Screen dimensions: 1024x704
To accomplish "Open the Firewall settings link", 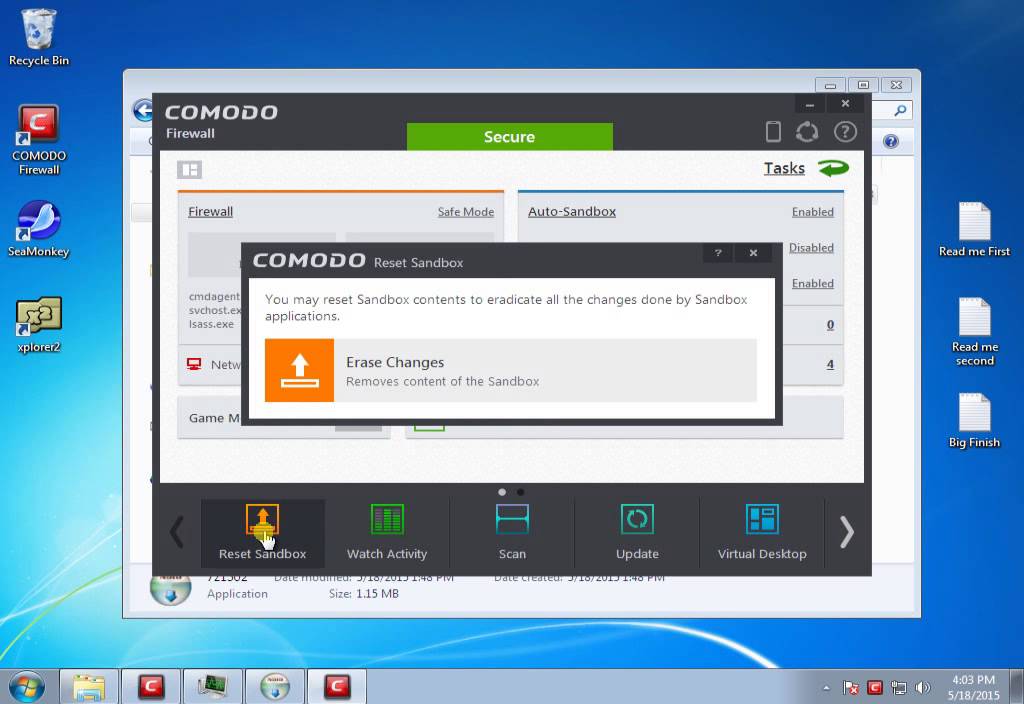I will 210,212.
